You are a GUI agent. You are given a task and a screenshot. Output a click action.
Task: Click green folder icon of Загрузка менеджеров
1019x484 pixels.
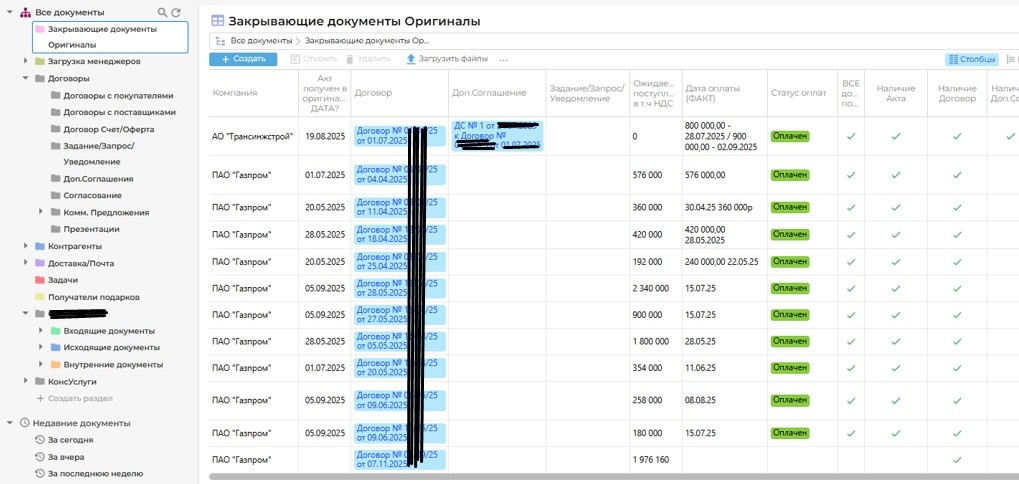(x=40, y=62)
